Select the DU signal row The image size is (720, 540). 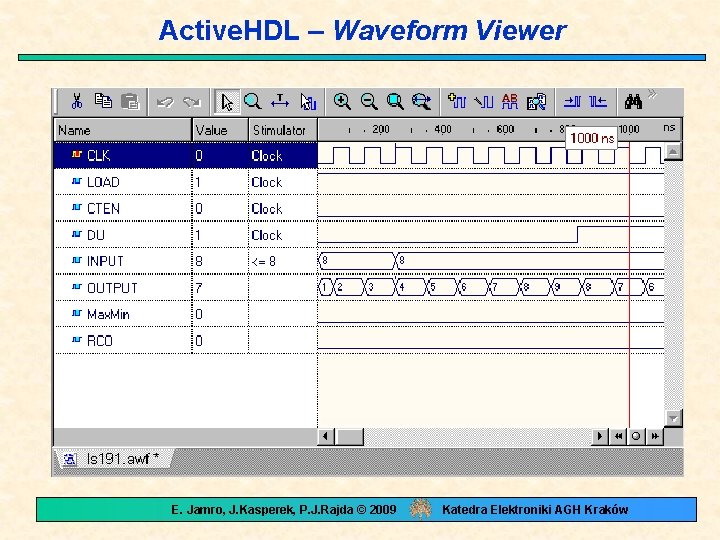tap(186, 235)
